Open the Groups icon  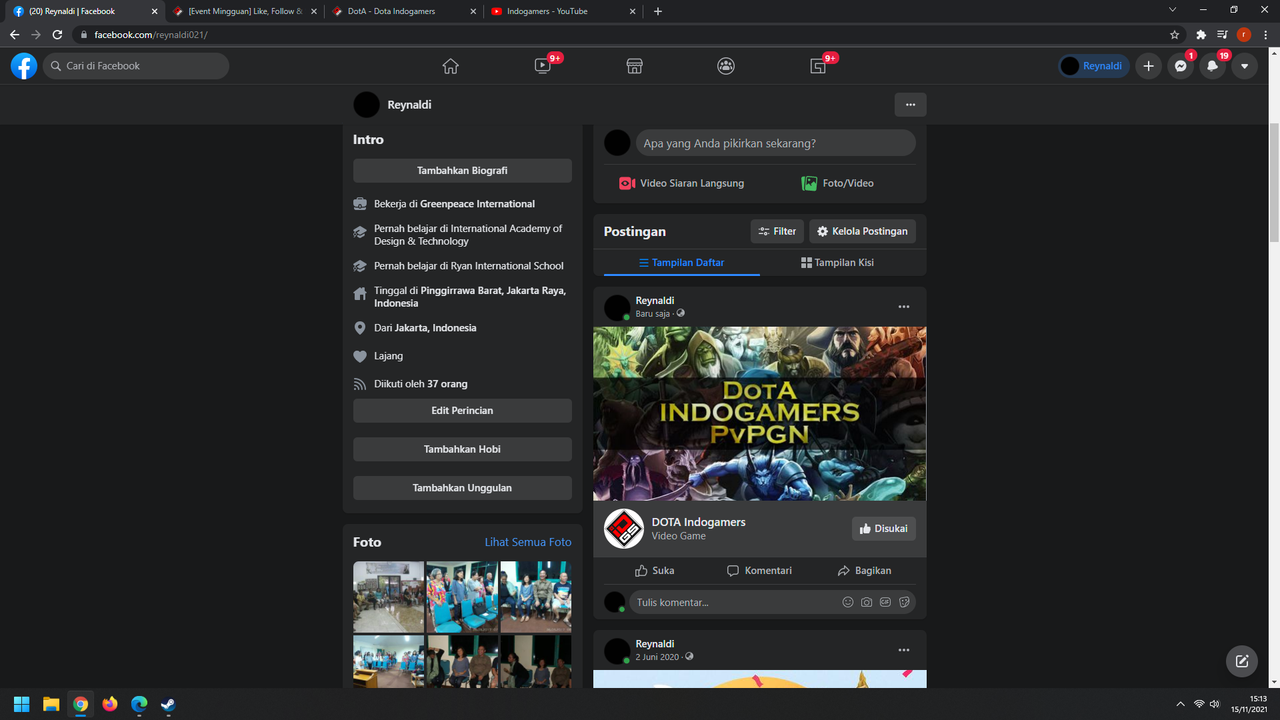tap(725, 66)
